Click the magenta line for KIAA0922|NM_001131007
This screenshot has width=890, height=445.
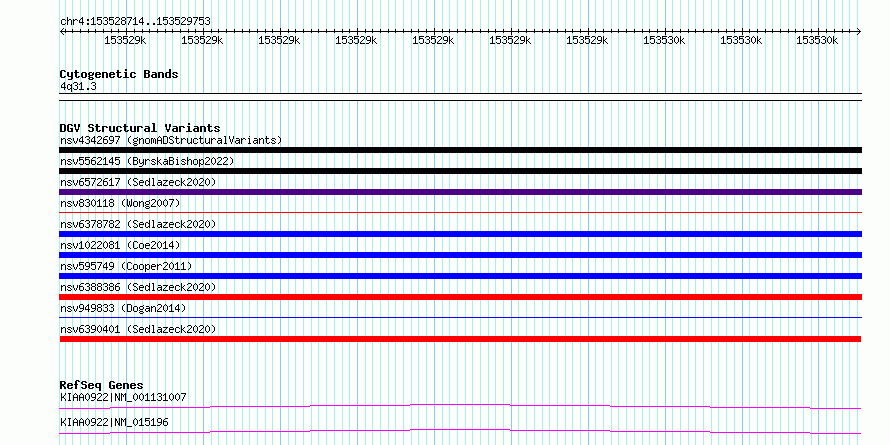tap(460, 406)
